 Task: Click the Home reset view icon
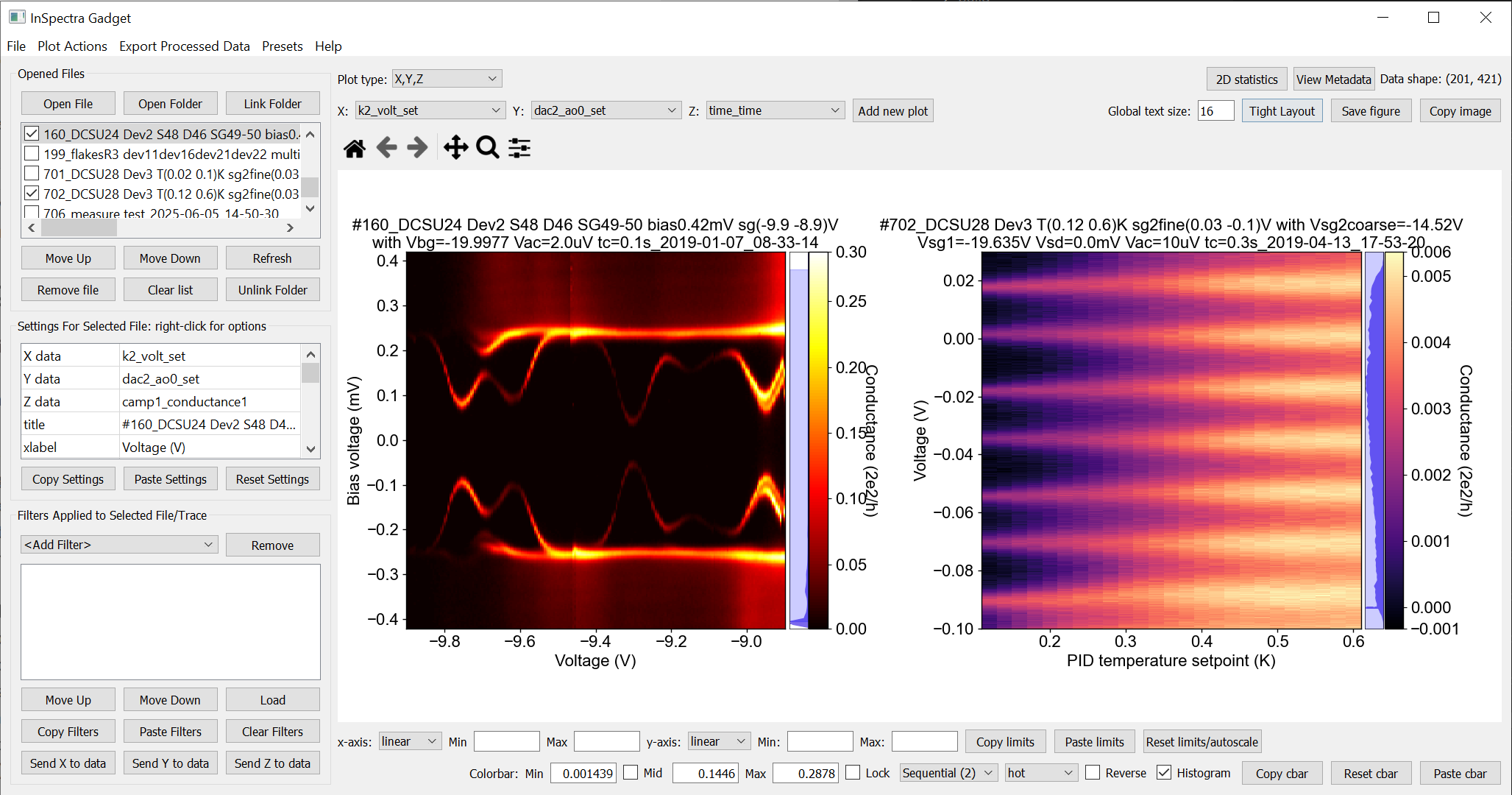pos(355,148)
